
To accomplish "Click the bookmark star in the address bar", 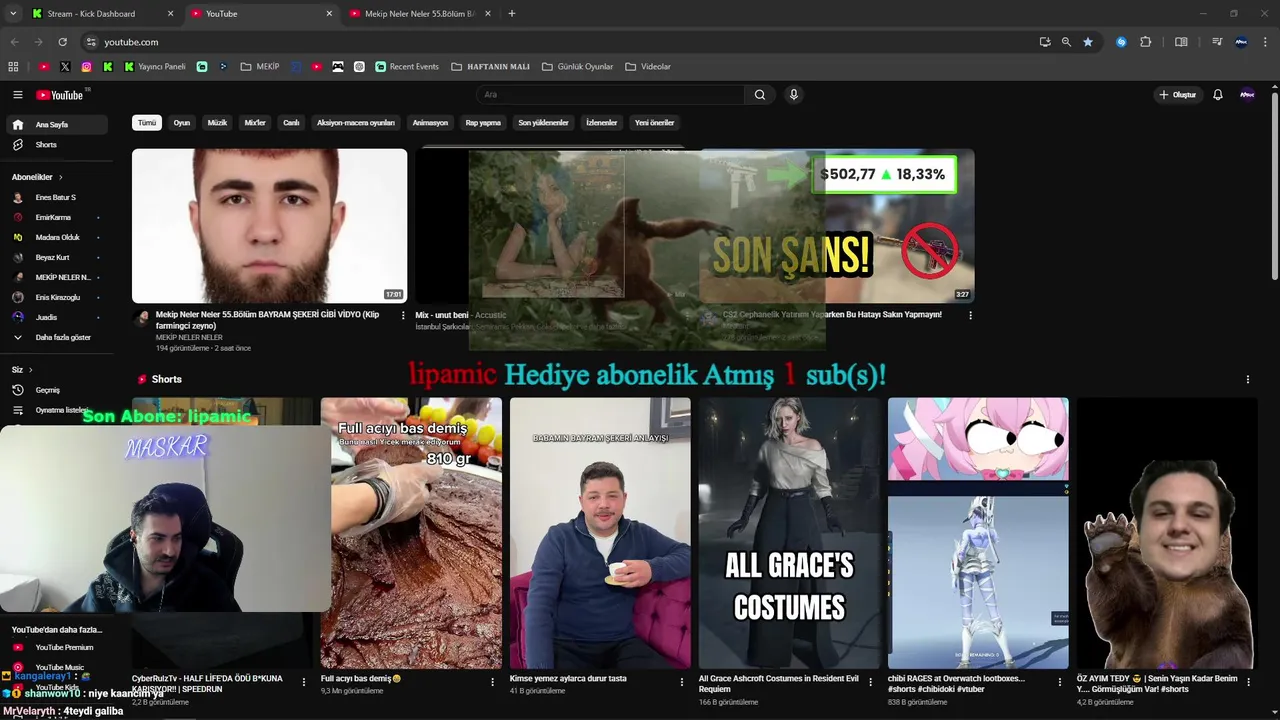I will [1088, 42].
